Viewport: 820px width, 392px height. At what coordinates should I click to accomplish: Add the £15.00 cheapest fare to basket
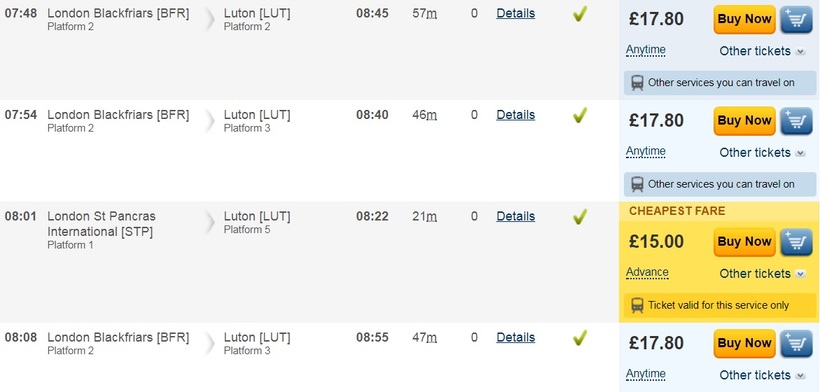click(796, 242)
